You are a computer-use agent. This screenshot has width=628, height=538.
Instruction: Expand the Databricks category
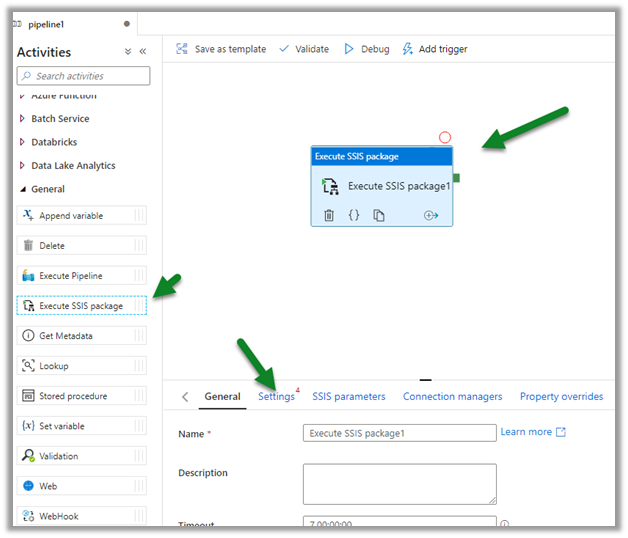coord(54,142)
